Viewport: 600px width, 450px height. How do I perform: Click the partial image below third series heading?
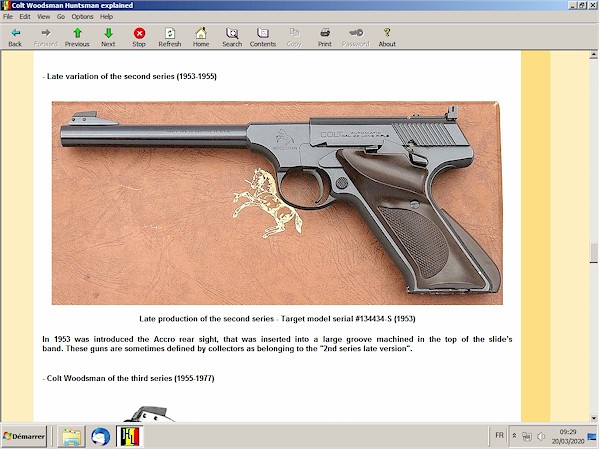pyautogui.click(x=150, y=414)
